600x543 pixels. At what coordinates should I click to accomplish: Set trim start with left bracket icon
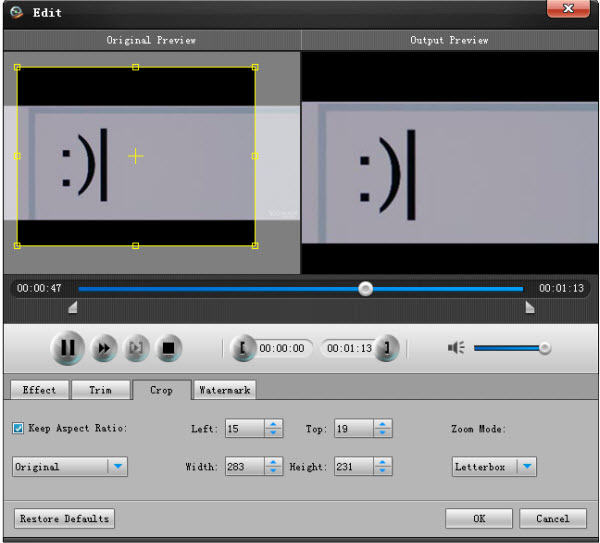tap(241, 348)
